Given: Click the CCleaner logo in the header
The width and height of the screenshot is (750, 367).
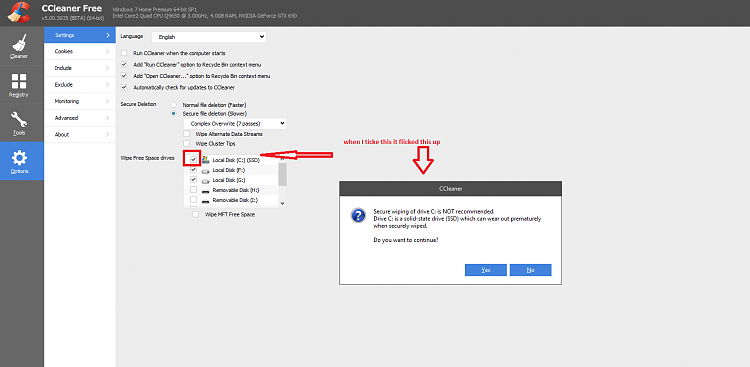Looking at the screenshot, I should click(19, 12).
